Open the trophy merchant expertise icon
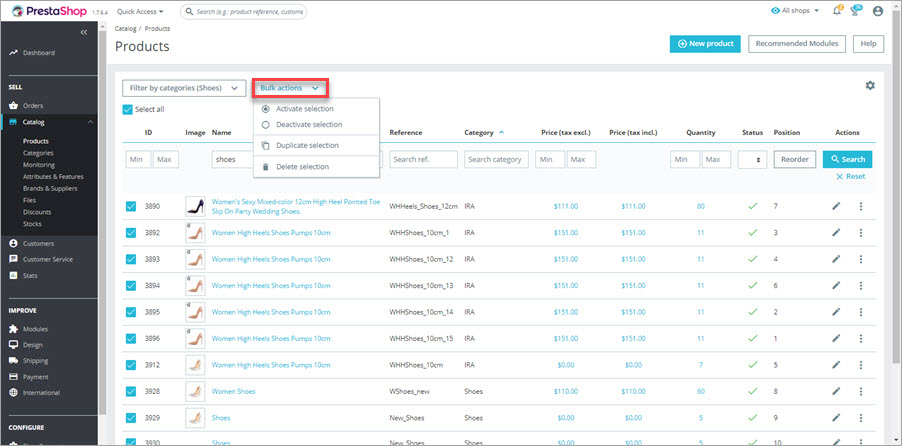 tap(857, 11)
